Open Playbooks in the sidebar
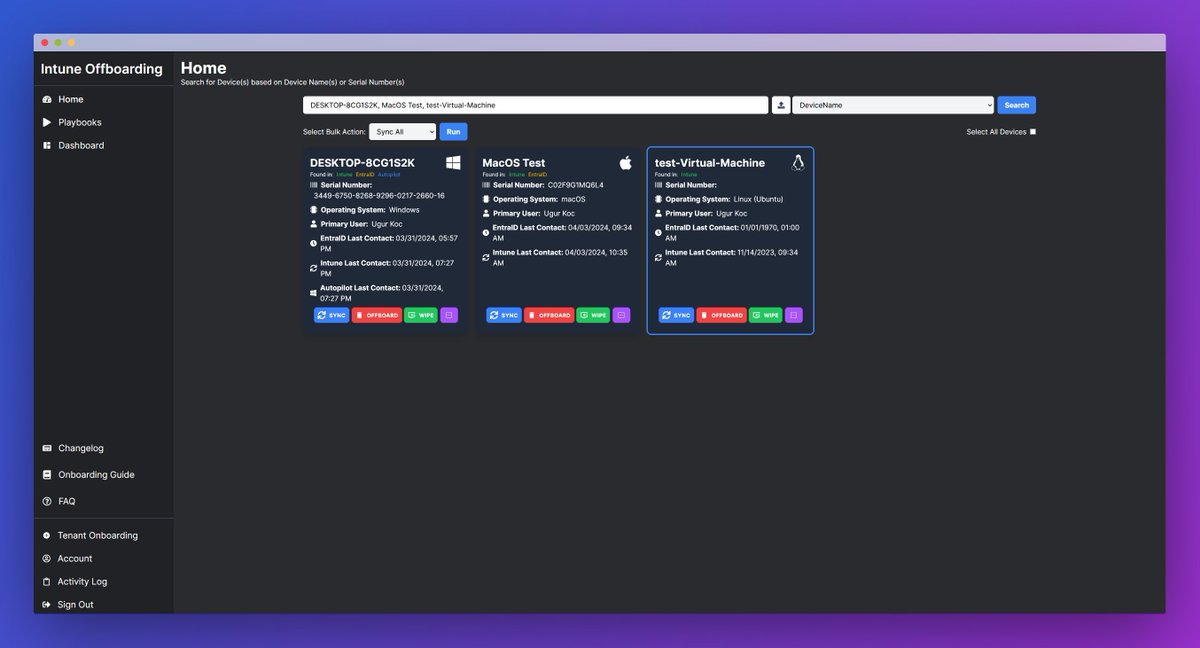Image resolution: width=1200 pixels, height=648 pixels. (80, 122)
